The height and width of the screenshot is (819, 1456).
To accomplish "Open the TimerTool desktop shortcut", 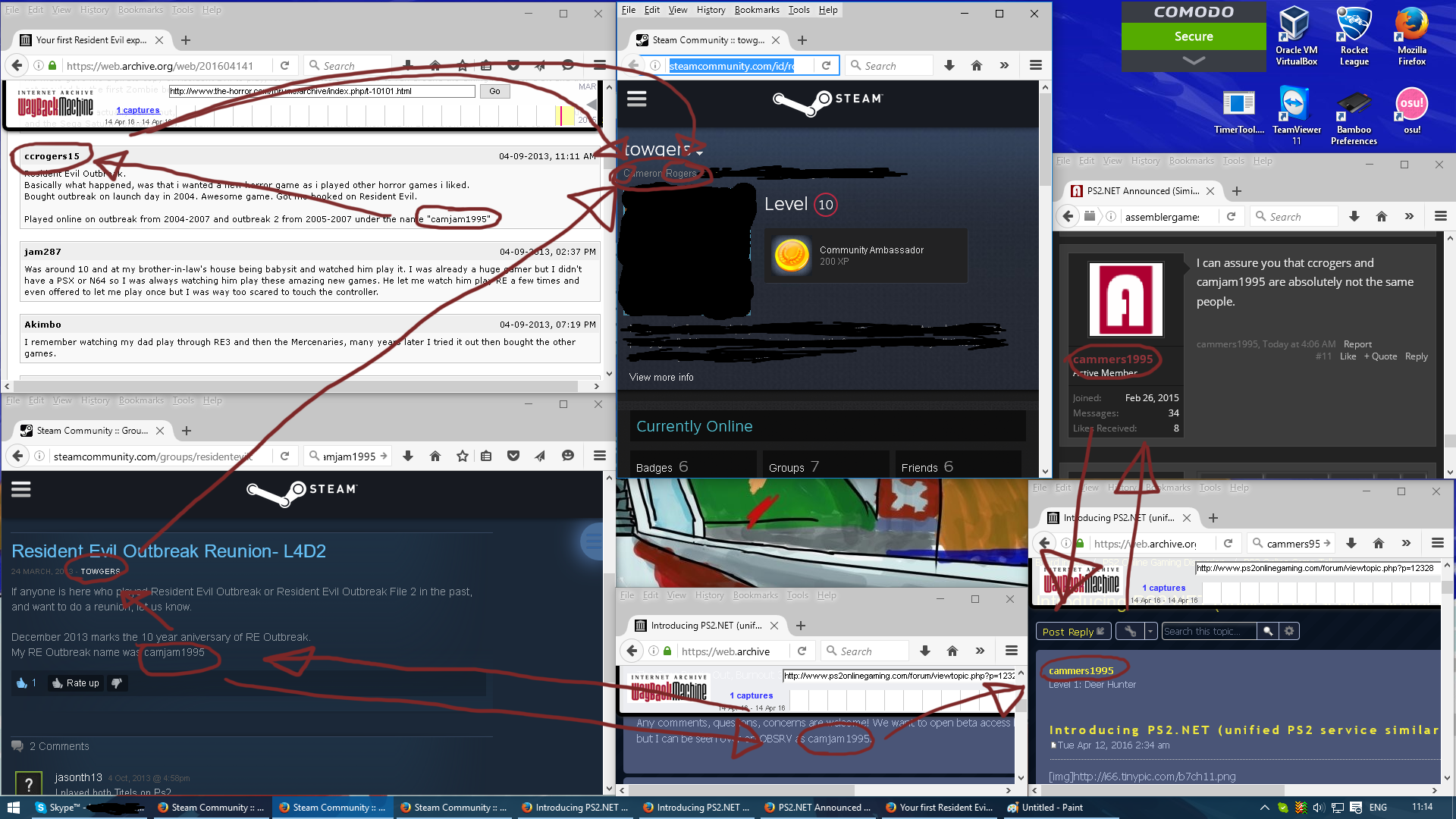I will (x=1239, y=111).
